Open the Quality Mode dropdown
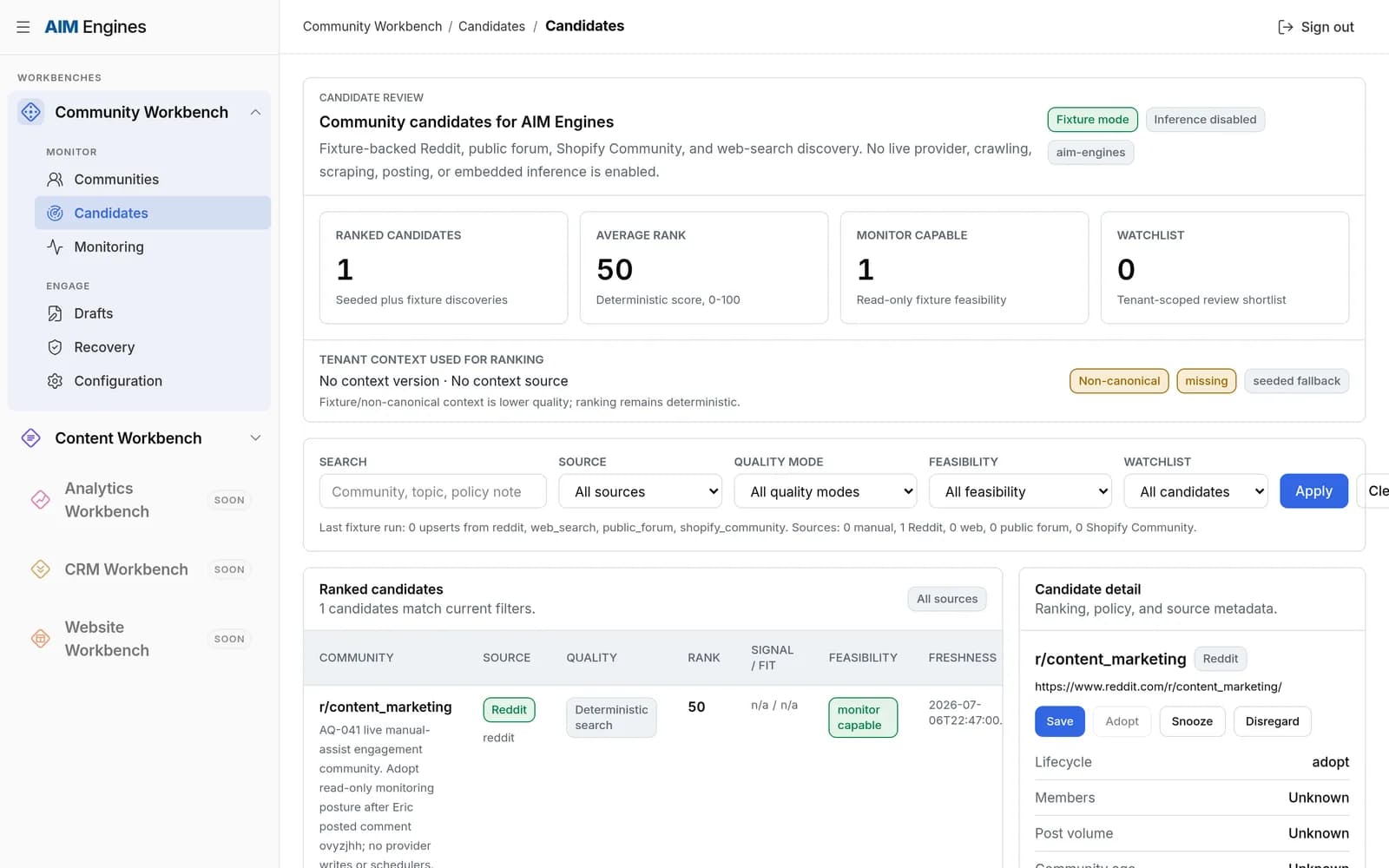1389x868 pixels. click(x=826, y=491)
